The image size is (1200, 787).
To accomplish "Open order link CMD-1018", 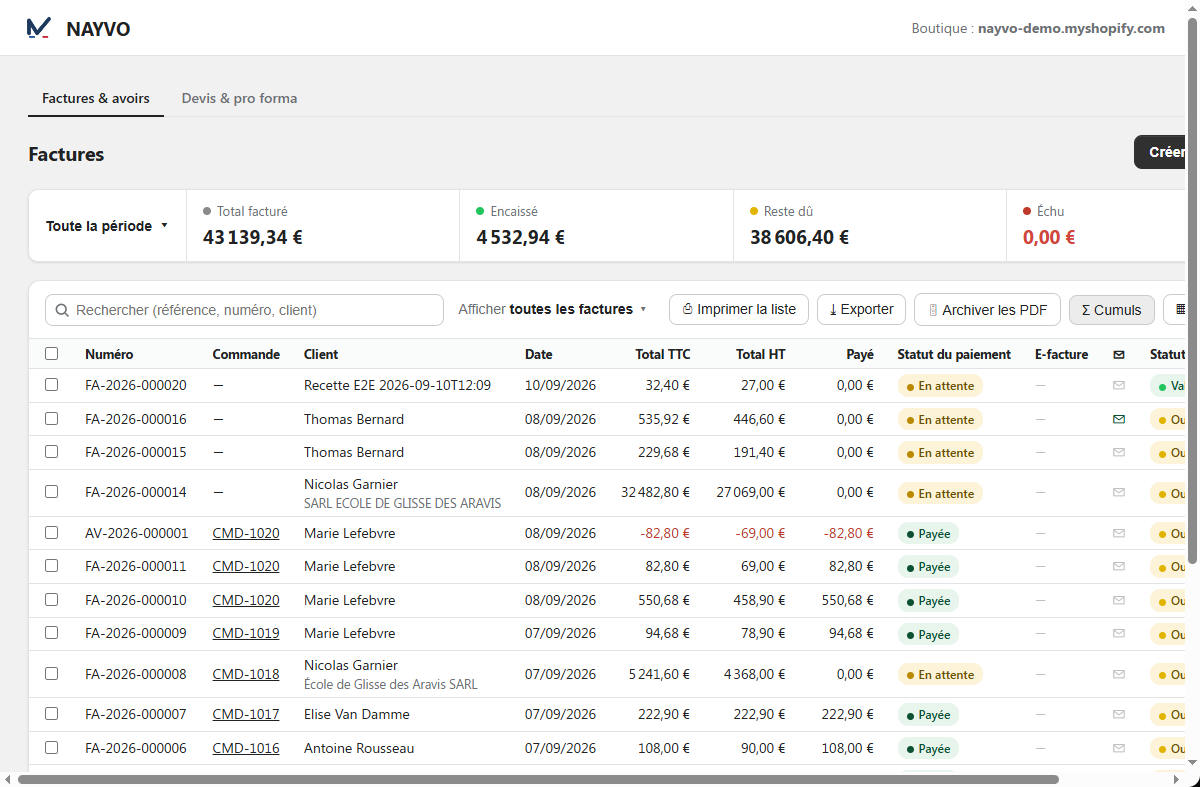I will click(246, 674).
